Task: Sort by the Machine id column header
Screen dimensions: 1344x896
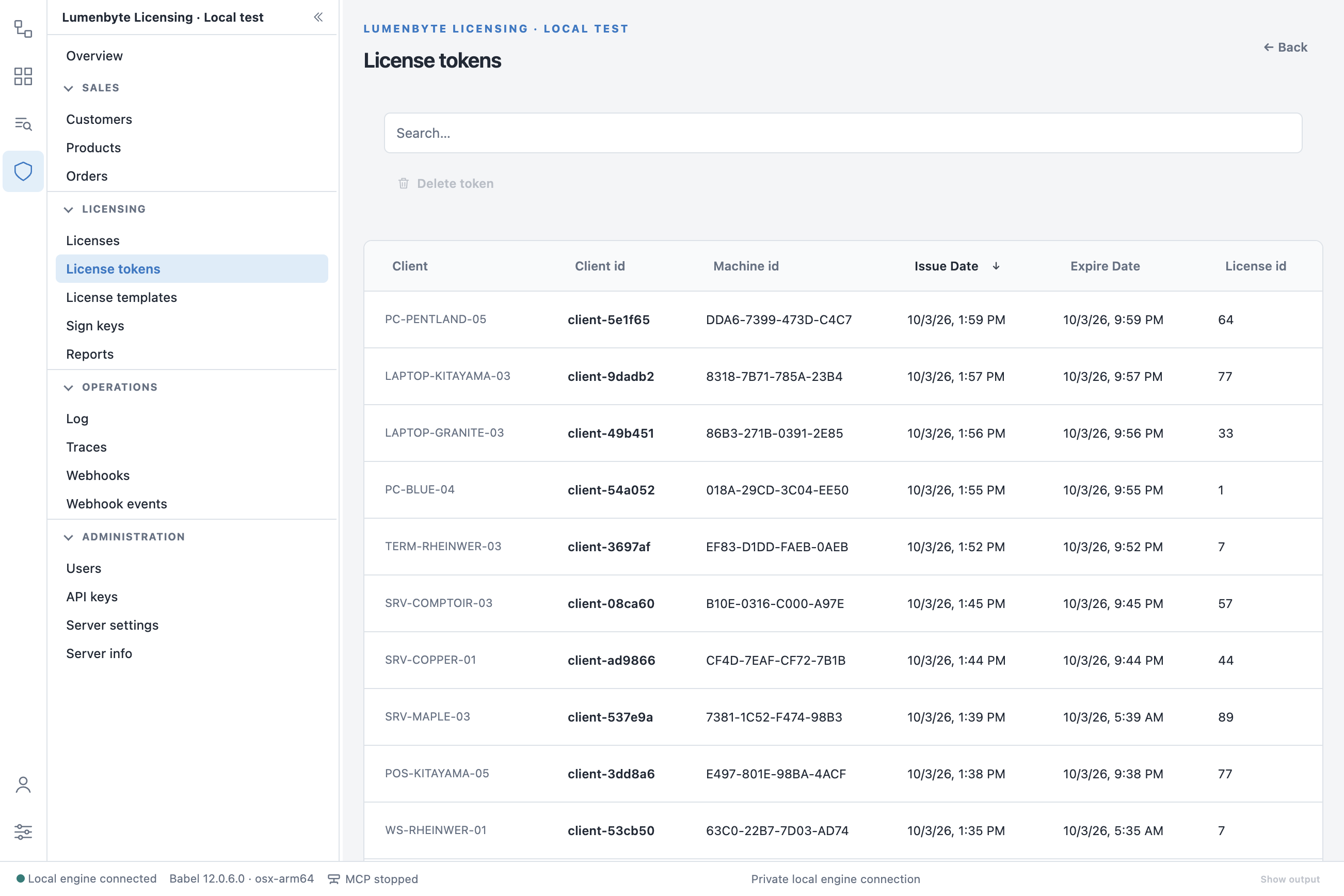Action: (746, 266)
